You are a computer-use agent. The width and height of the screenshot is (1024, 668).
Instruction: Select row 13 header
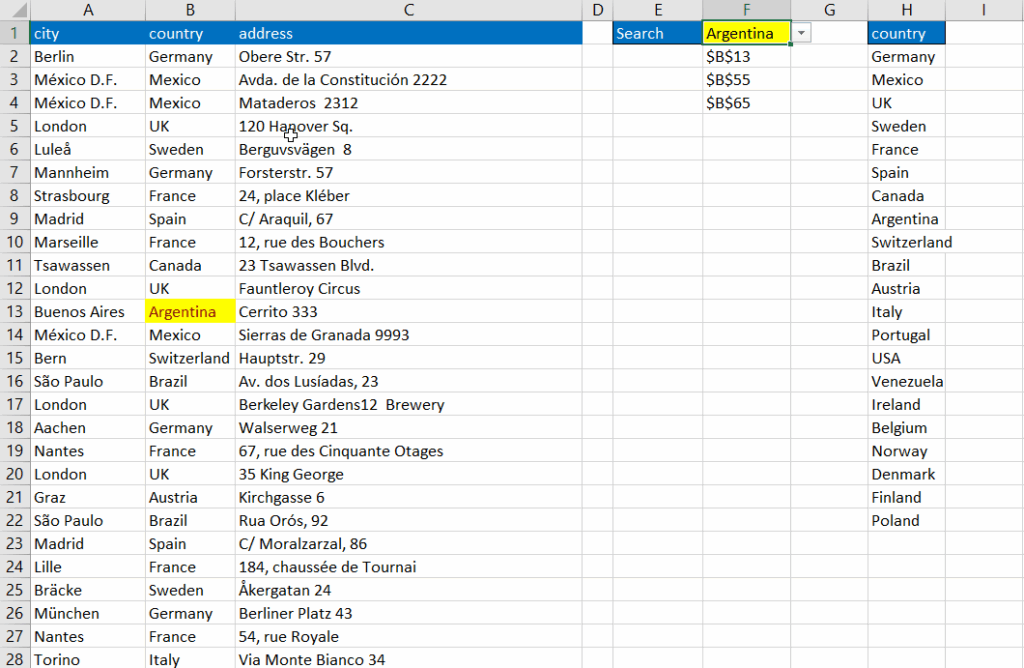point(14,311)
